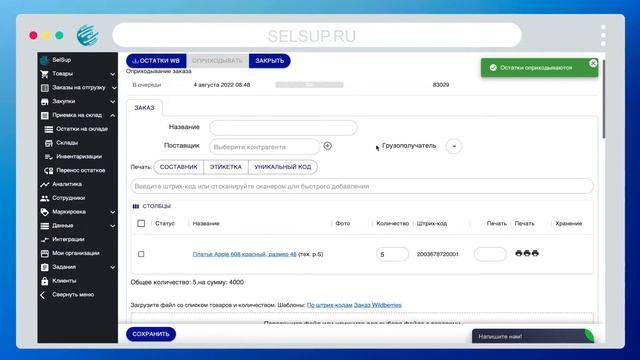640x360 pixels.
Task: Open Остатки на складе list icon
Action: click(49, 129)
